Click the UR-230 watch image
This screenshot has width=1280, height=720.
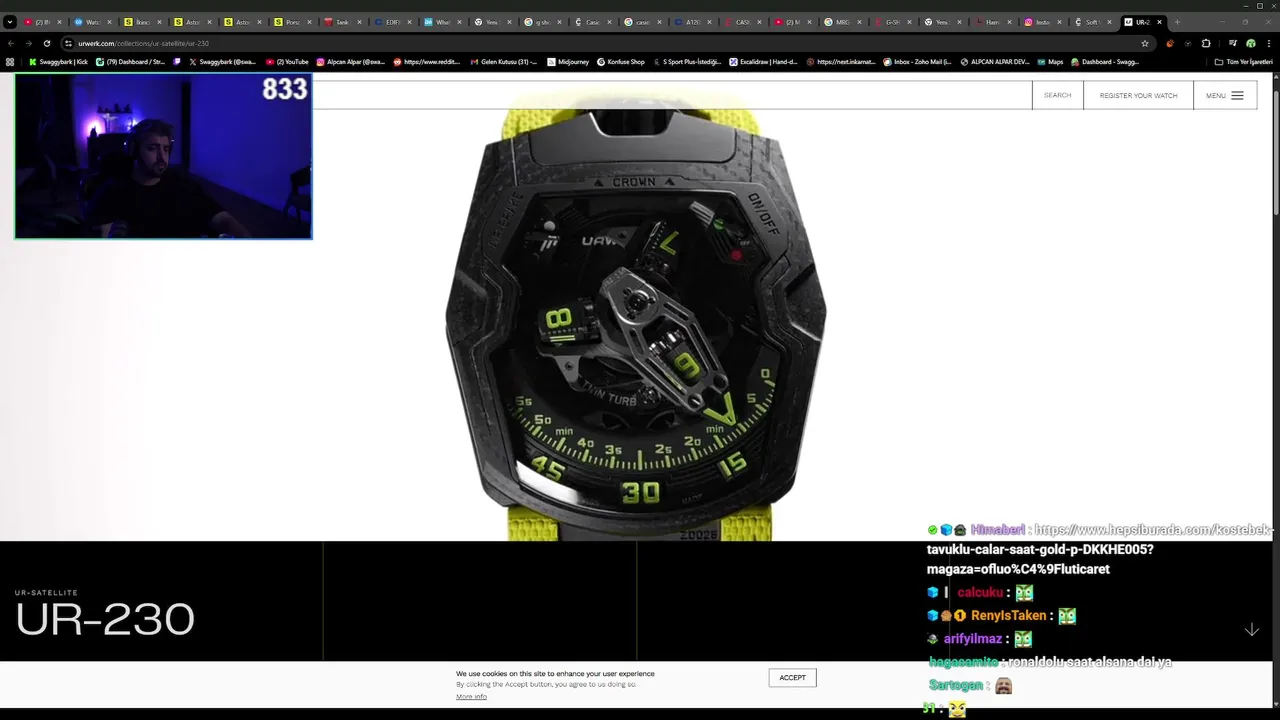coord(637,320)
